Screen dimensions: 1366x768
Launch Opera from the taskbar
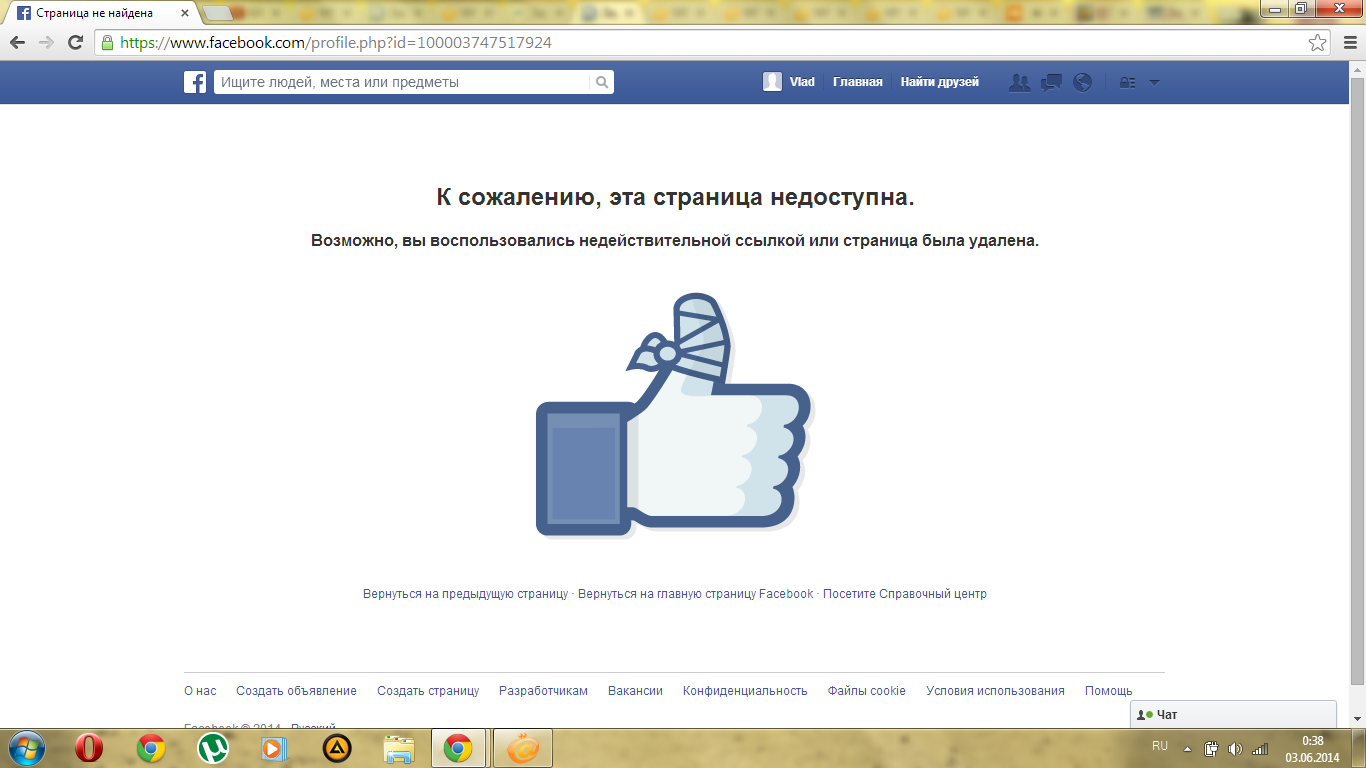pyautogui.click(x=90, y=748)
